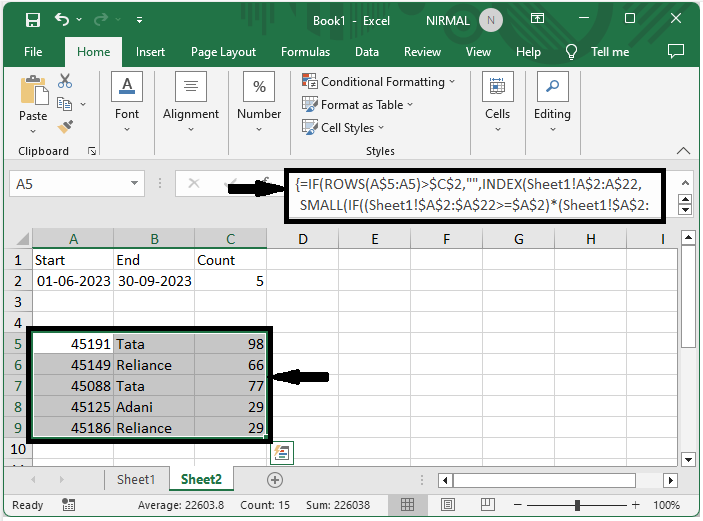Viewport: 703px width, 521px height.
Task: Open the View tab
Action: tap(478, 52)
